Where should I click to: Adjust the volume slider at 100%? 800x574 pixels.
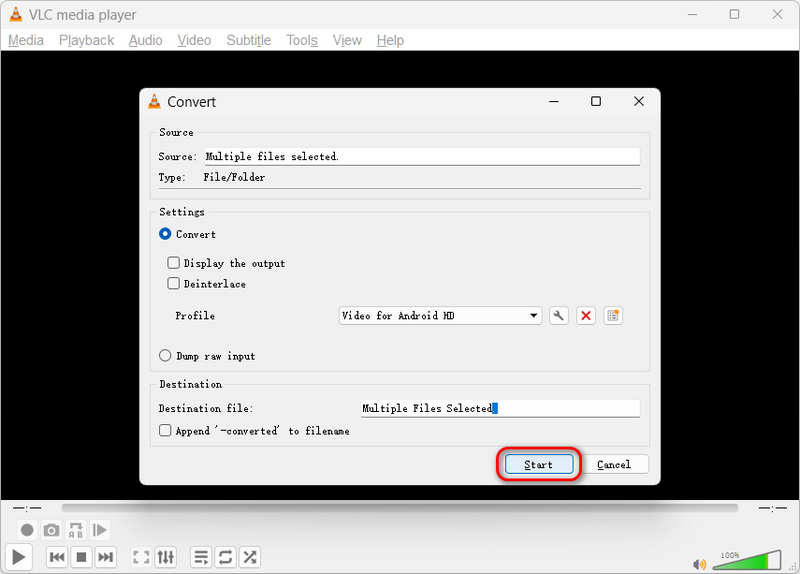pos(746,560)
